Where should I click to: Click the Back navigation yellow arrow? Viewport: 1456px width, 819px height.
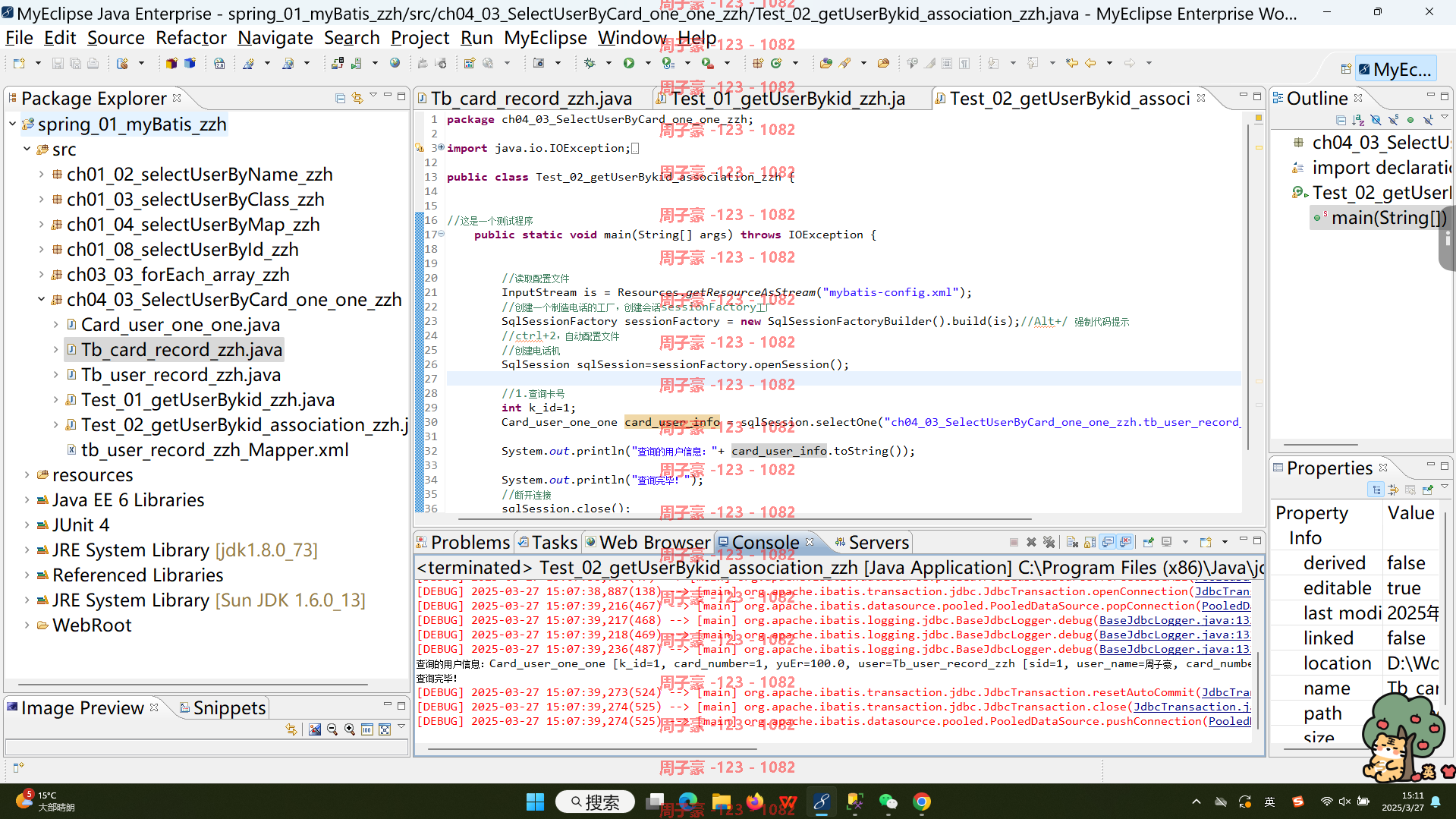click(1090, 64)
